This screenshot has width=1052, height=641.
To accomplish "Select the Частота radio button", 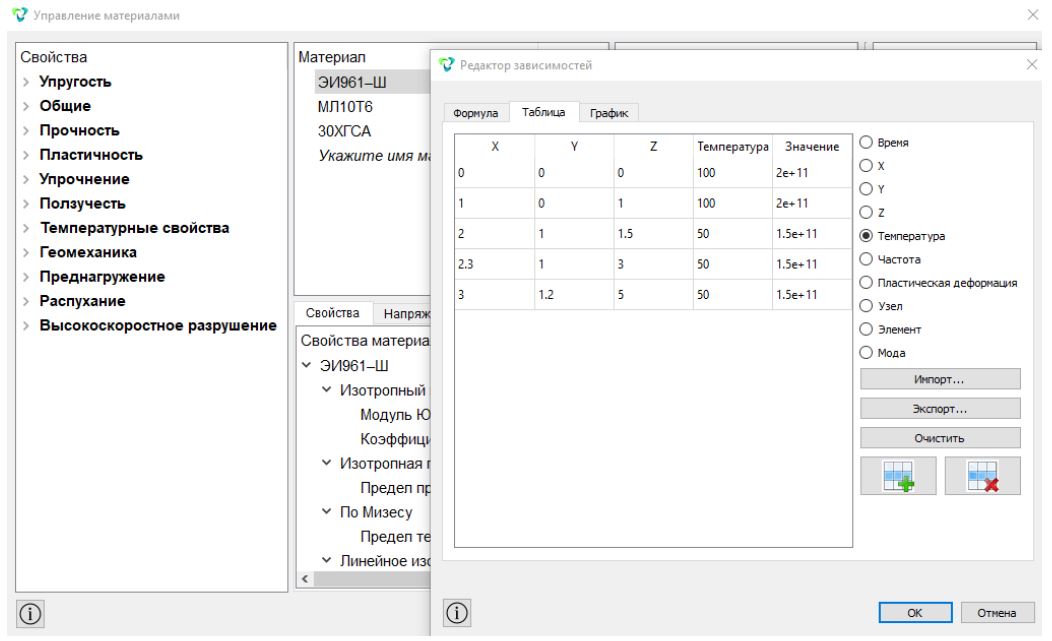I will tap(866, 259).
